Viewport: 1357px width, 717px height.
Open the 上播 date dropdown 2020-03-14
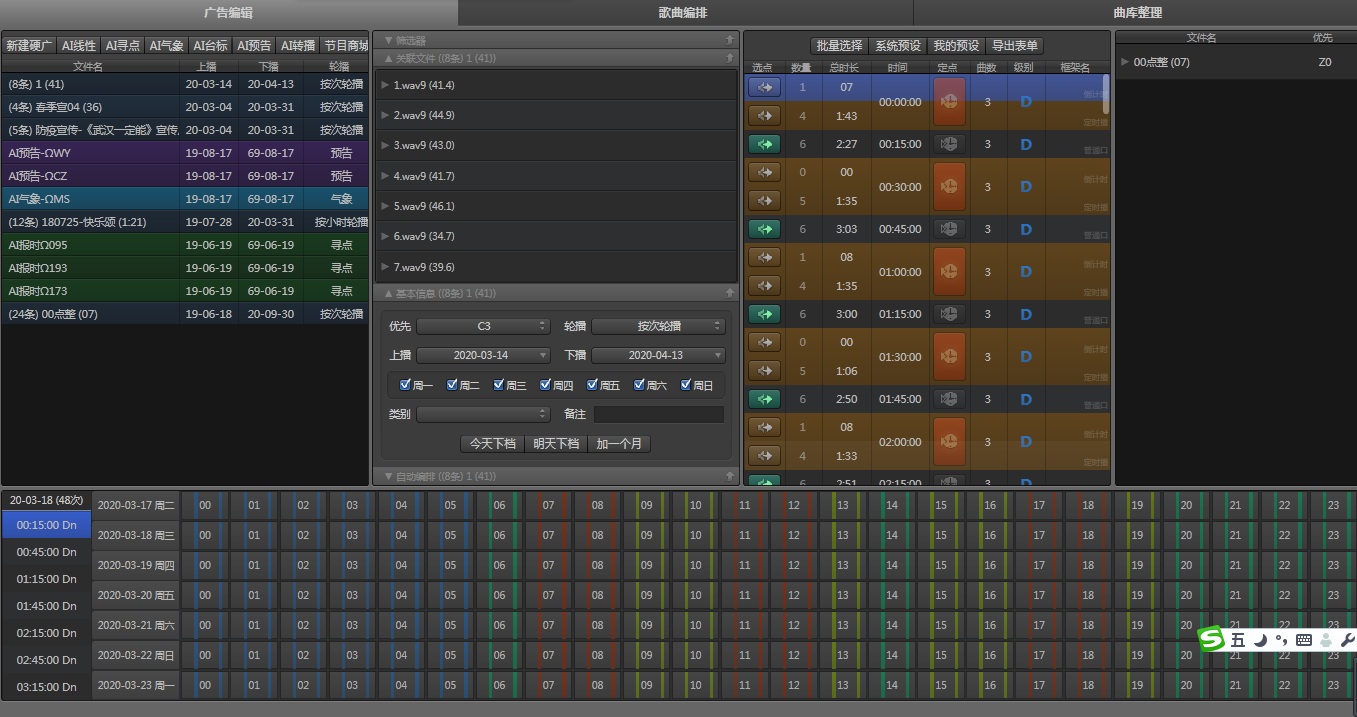pyautogui.click(x=484, y=355)
